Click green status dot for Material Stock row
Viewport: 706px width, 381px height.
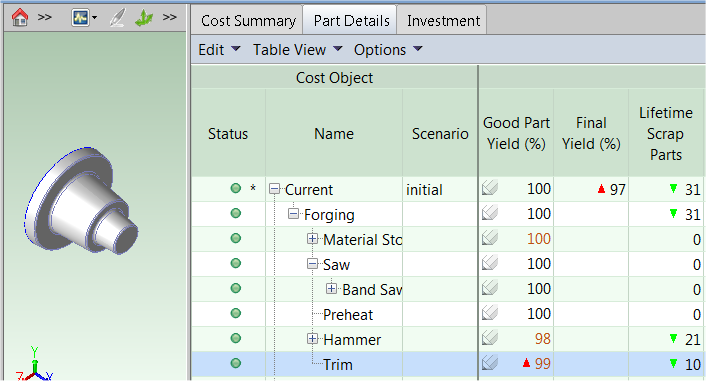coord(235,238)
